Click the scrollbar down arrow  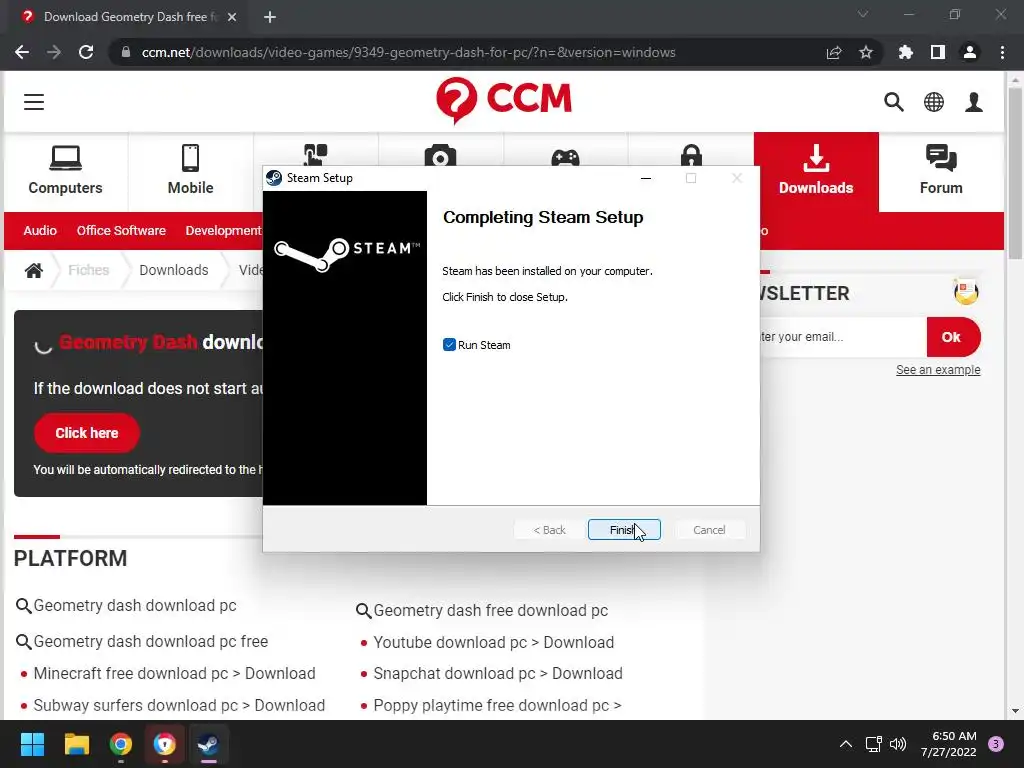[1014, 711]
